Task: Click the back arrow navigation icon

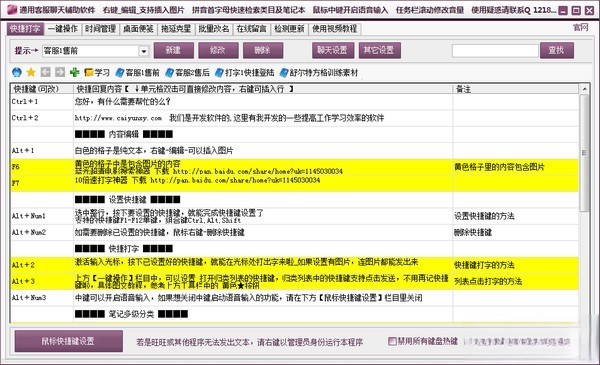Action: [46, 72]
